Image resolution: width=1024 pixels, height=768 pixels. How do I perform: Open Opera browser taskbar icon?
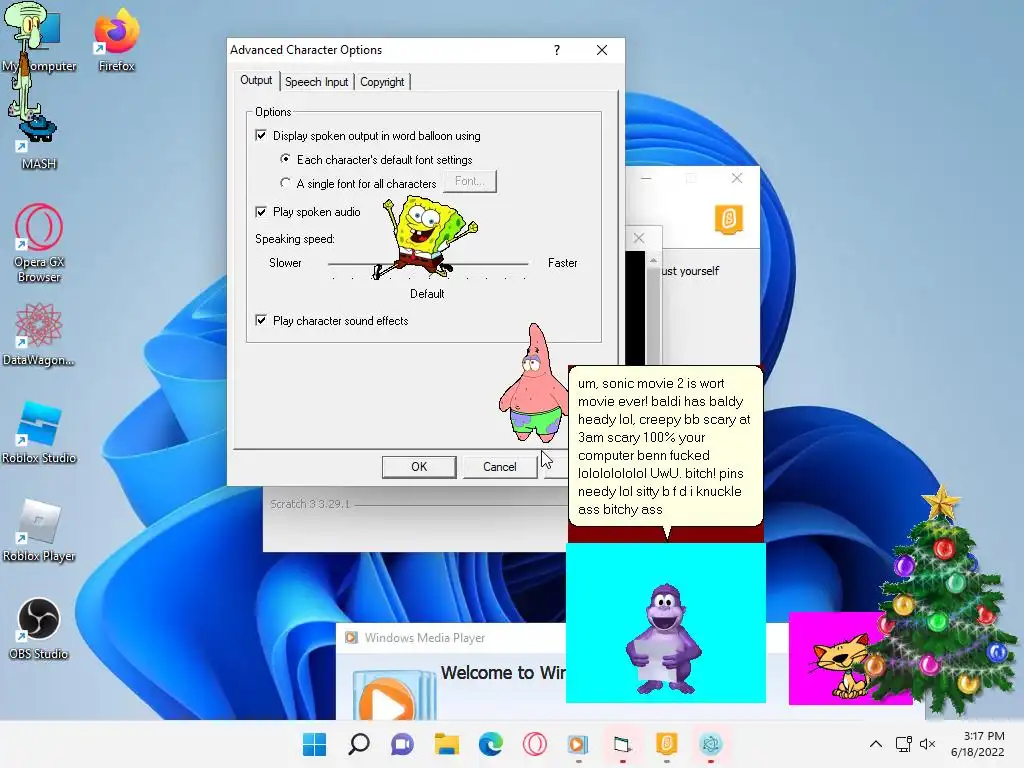(534, 744)
